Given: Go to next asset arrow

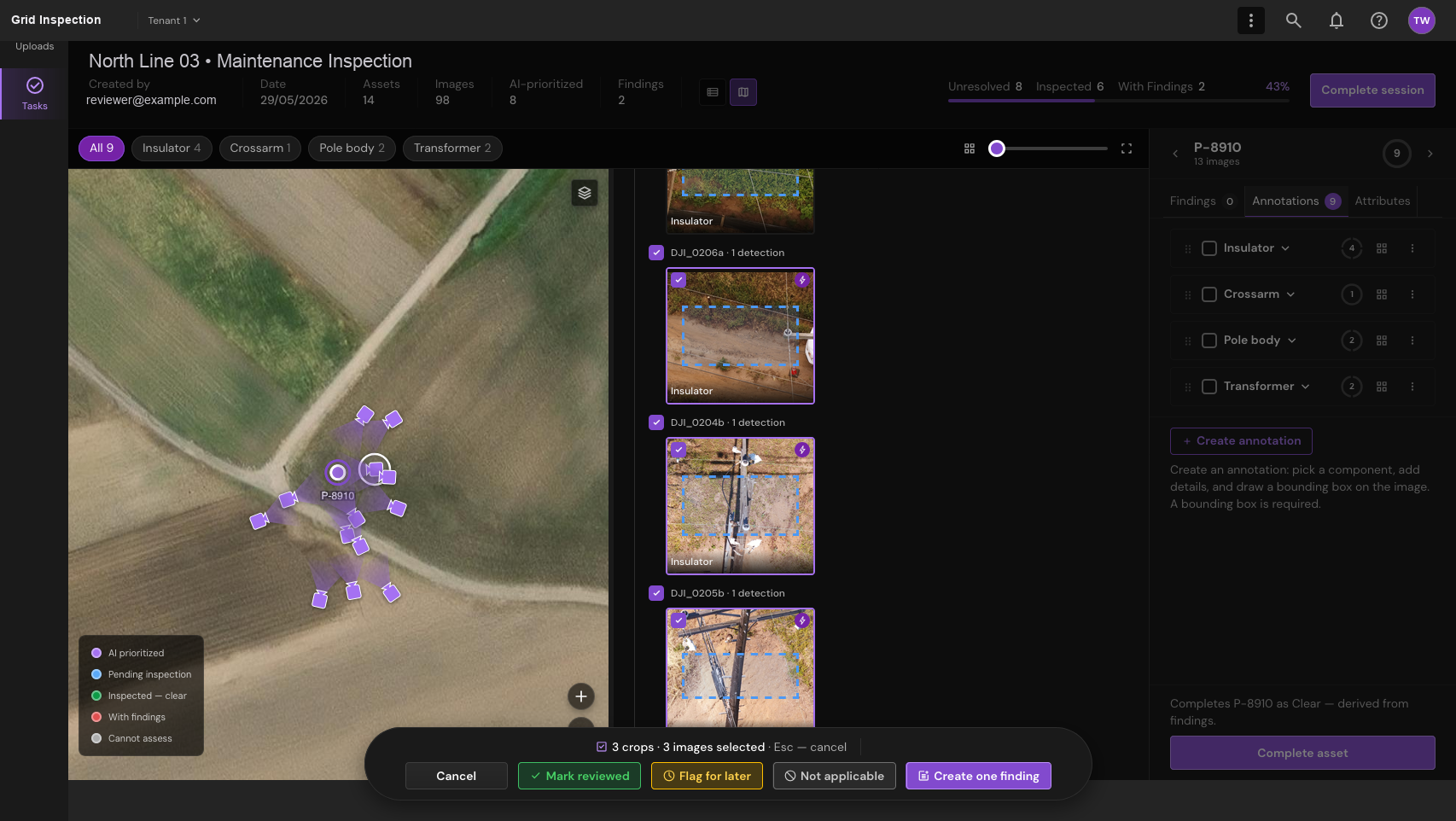Looking at the screenshot, I should [1430, 154].
